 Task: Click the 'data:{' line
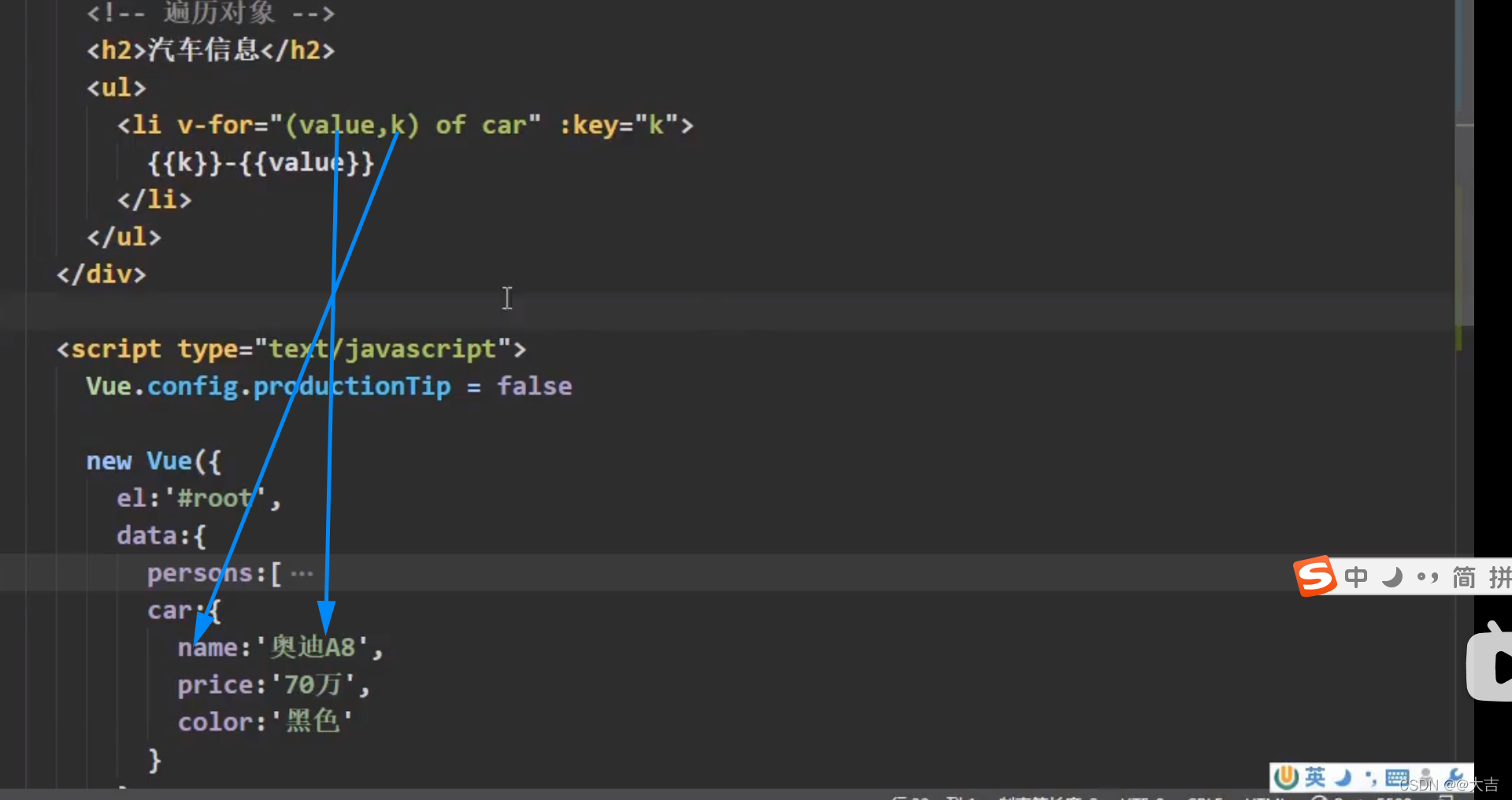pos(161,535)
